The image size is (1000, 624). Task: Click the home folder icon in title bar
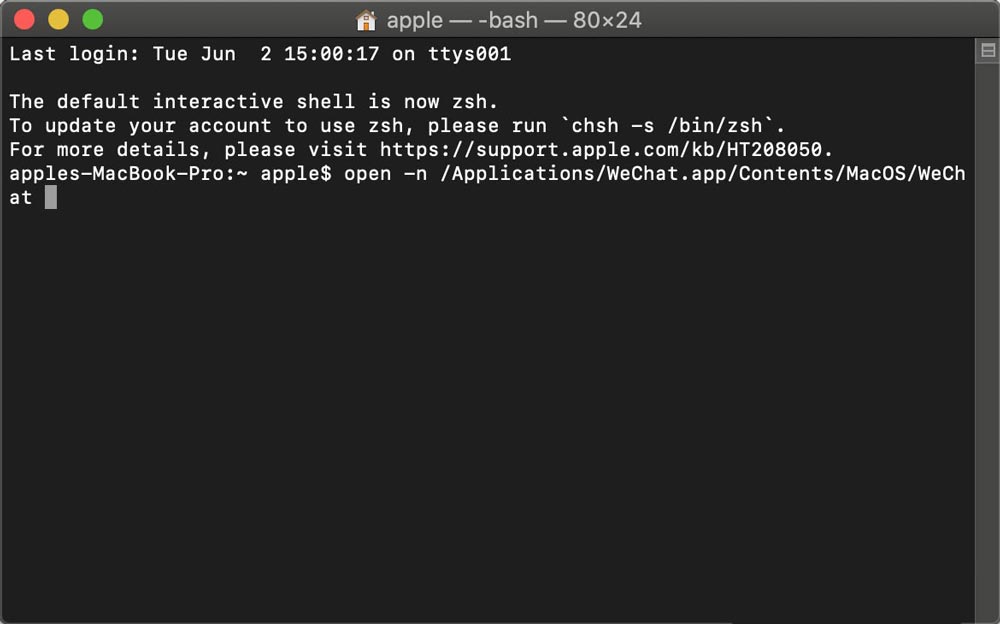coord(366,20)
